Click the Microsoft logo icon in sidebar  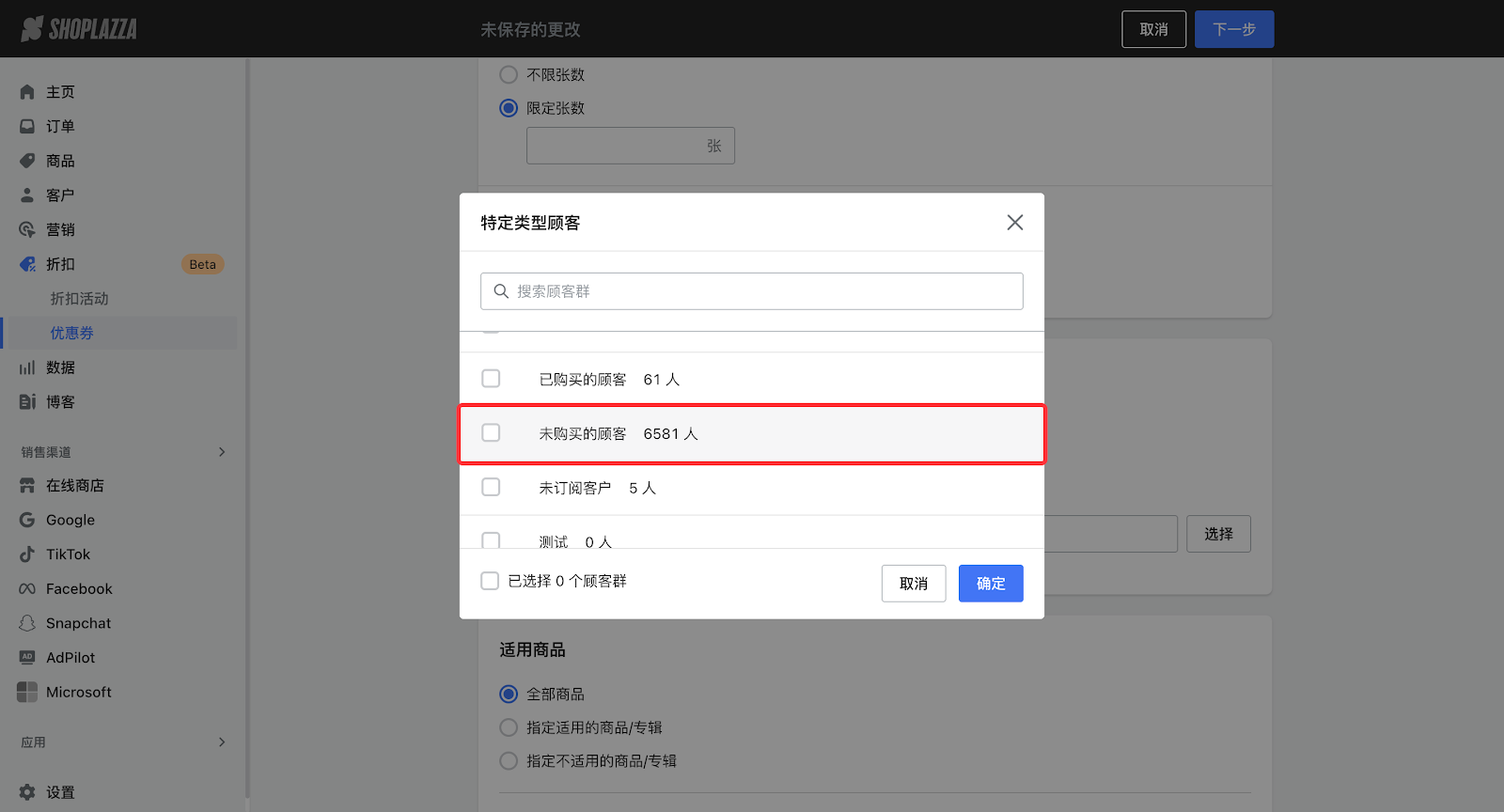(x=27, y=692)
